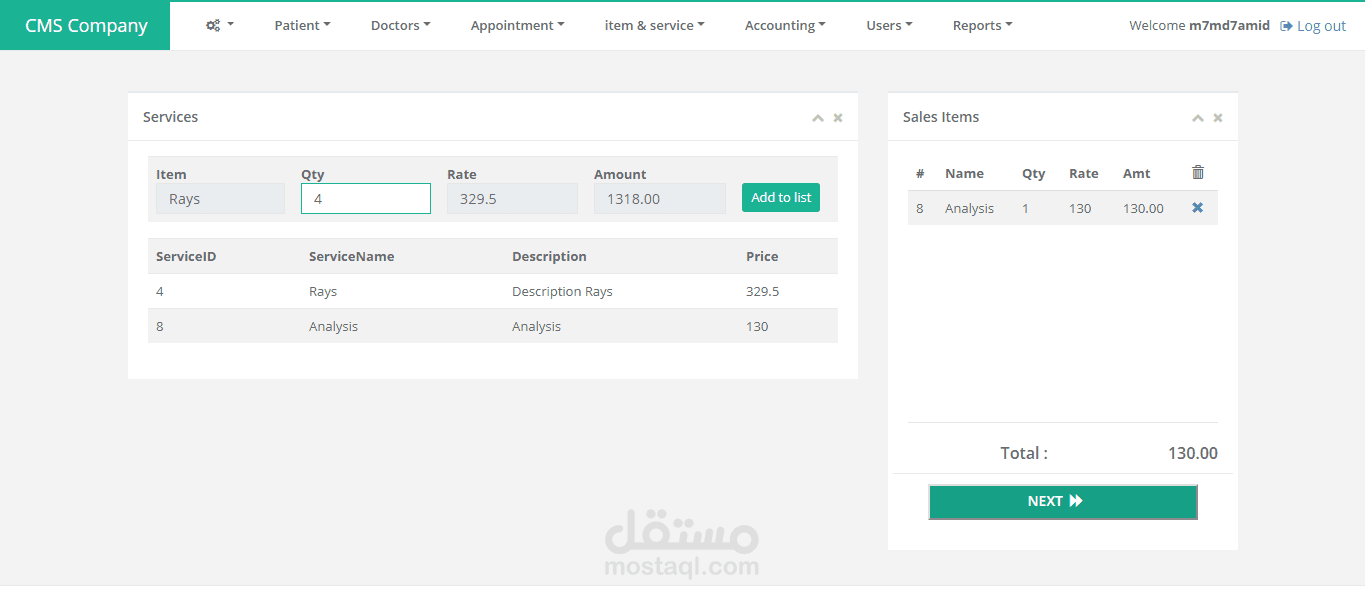This screenshot has height=592, width=1365.
Task: Click the Add to list button
Action: pyautogui.click(x=781, y=197)
